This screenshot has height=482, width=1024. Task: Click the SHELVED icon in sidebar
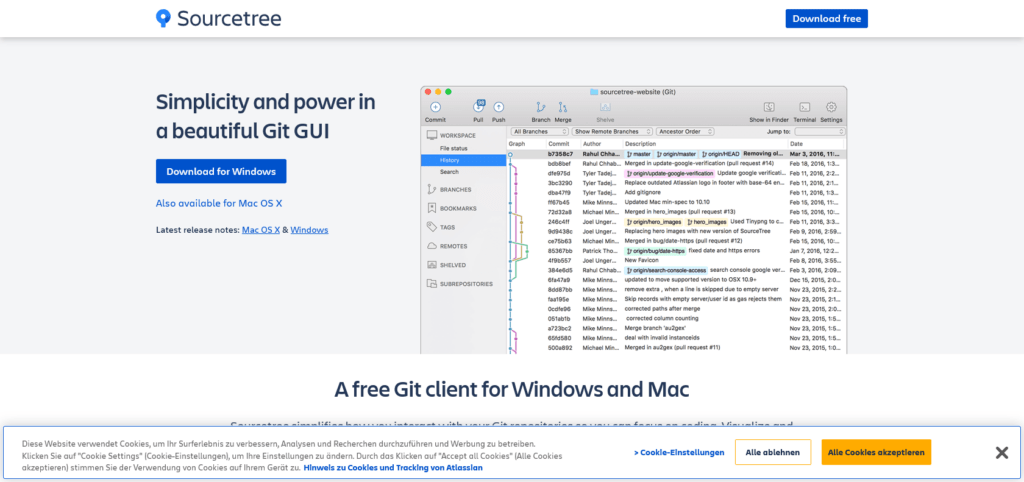point(432,265)
